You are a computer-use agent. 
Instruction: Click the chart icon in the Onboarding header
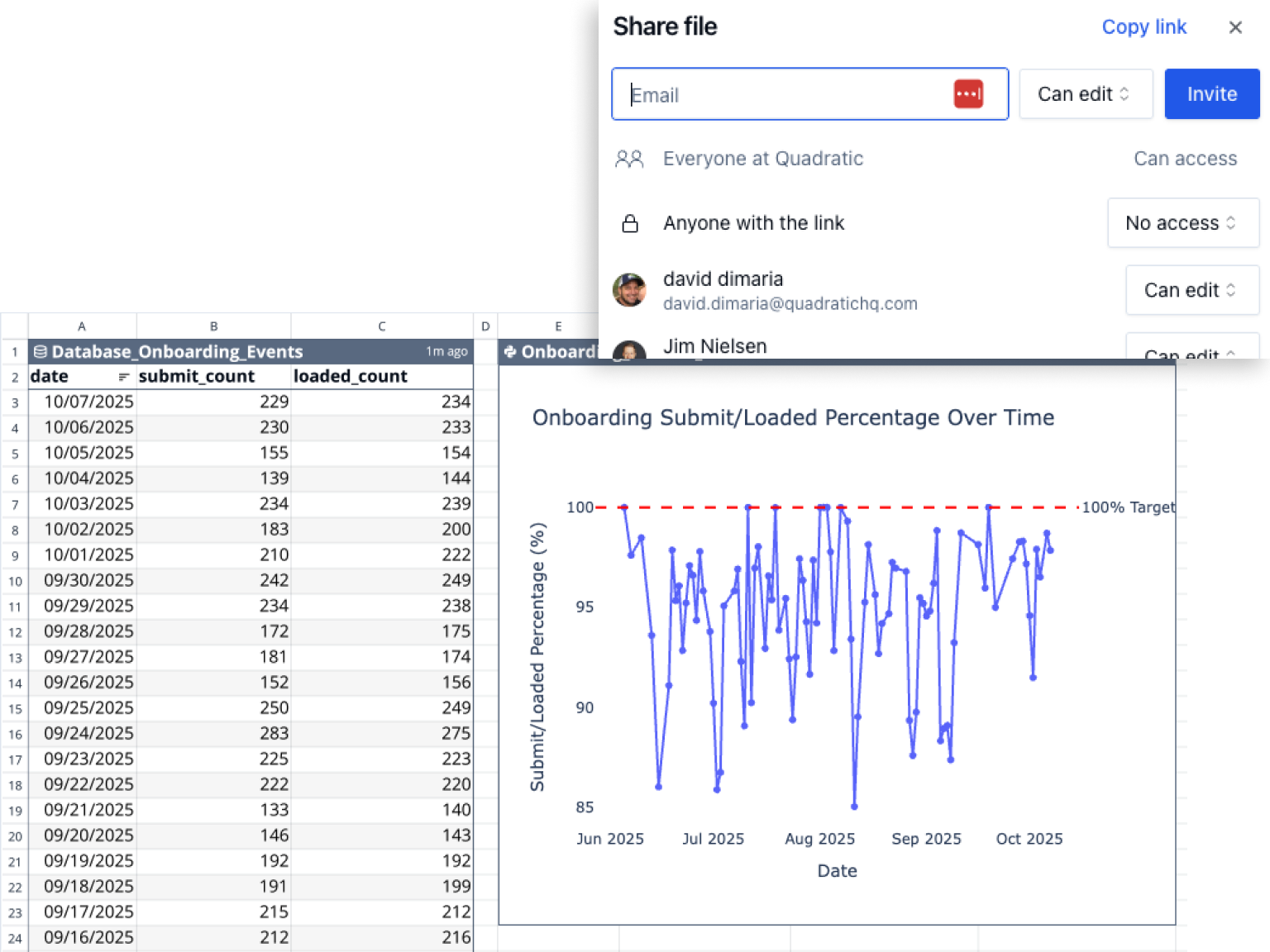coord(510,352)
